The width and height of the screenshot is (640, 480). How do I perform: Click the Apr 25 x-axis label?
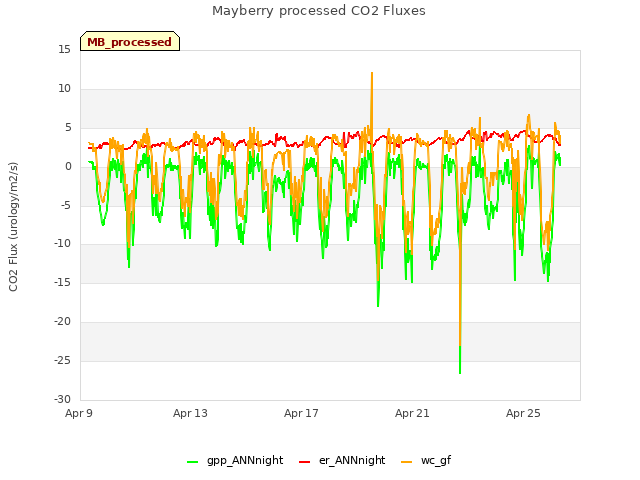click(x=523, y=413)
